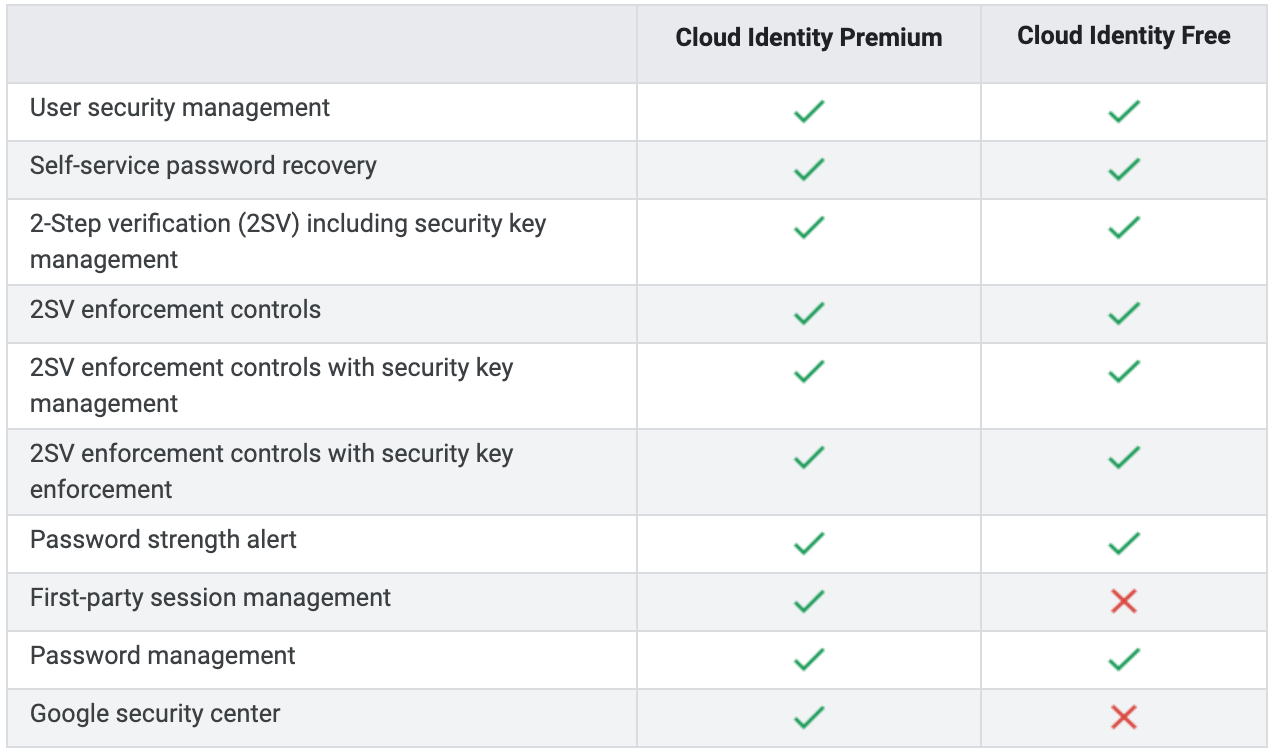The image size is (1276, 756).
Task: Click the First-party session management label
Action: coord(210,598)
